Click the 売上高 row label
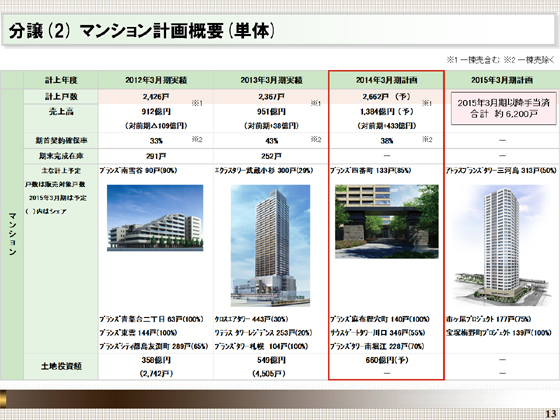560x420 pixels. pos(61,112)
